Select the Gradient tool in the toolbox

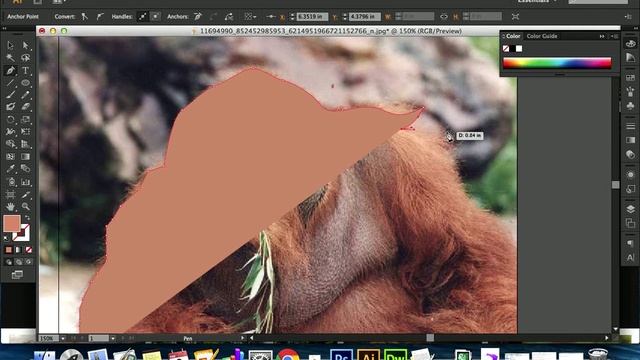click(x=25, y=157)
